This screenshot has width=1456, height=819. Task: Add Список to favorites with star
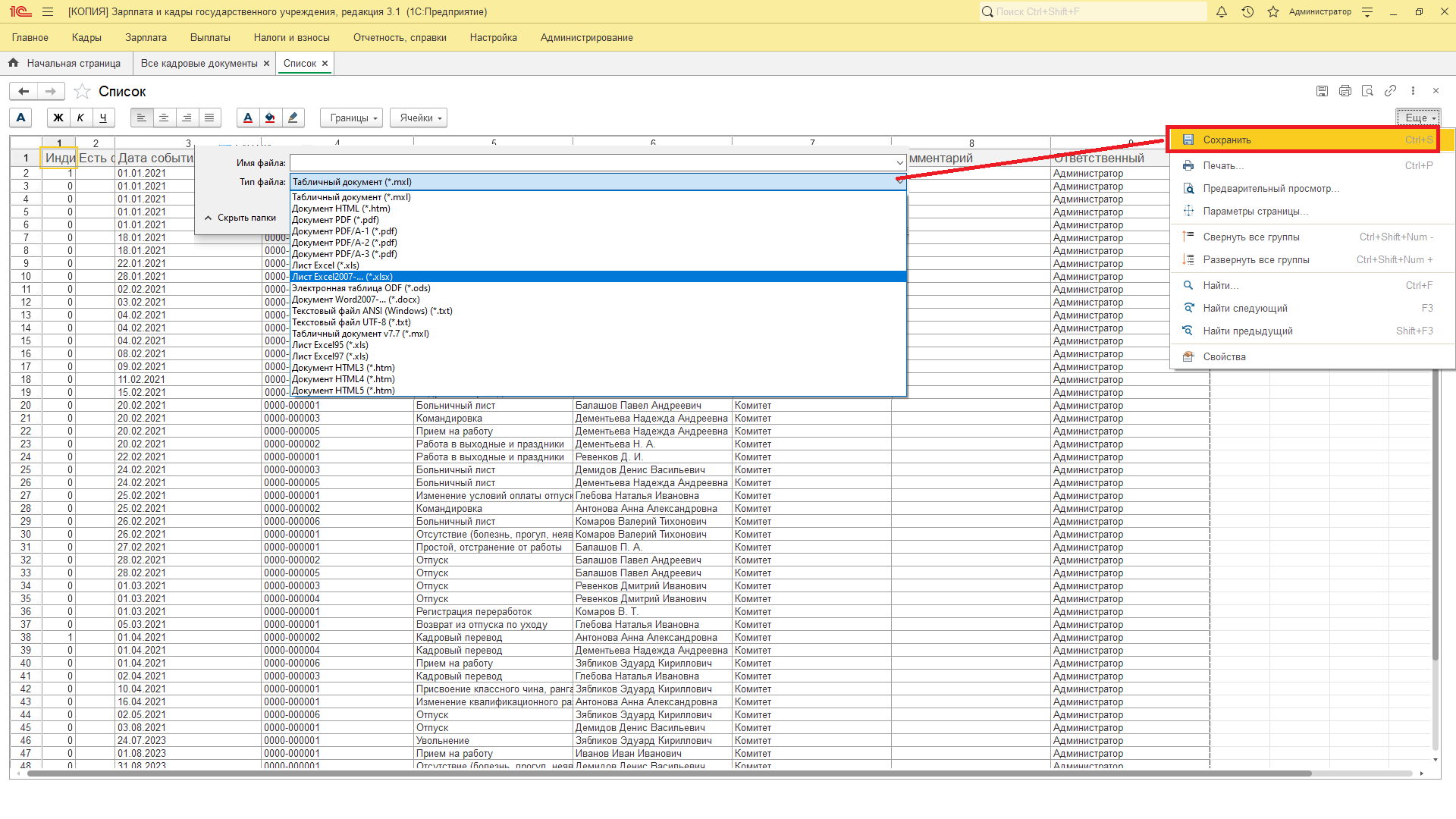point(82,92)
